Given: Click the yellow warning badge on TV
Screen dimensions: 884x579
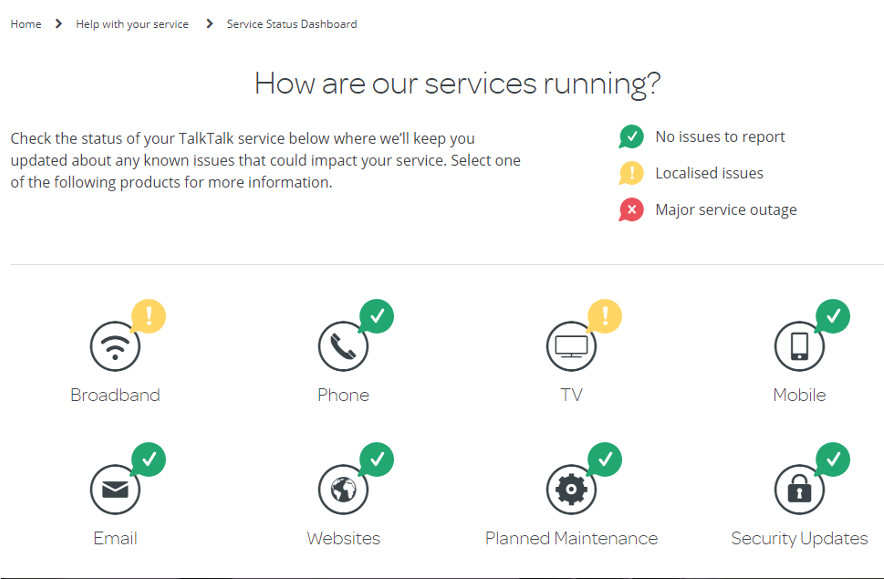Looking at the screenshot, I should coord(604,316).
